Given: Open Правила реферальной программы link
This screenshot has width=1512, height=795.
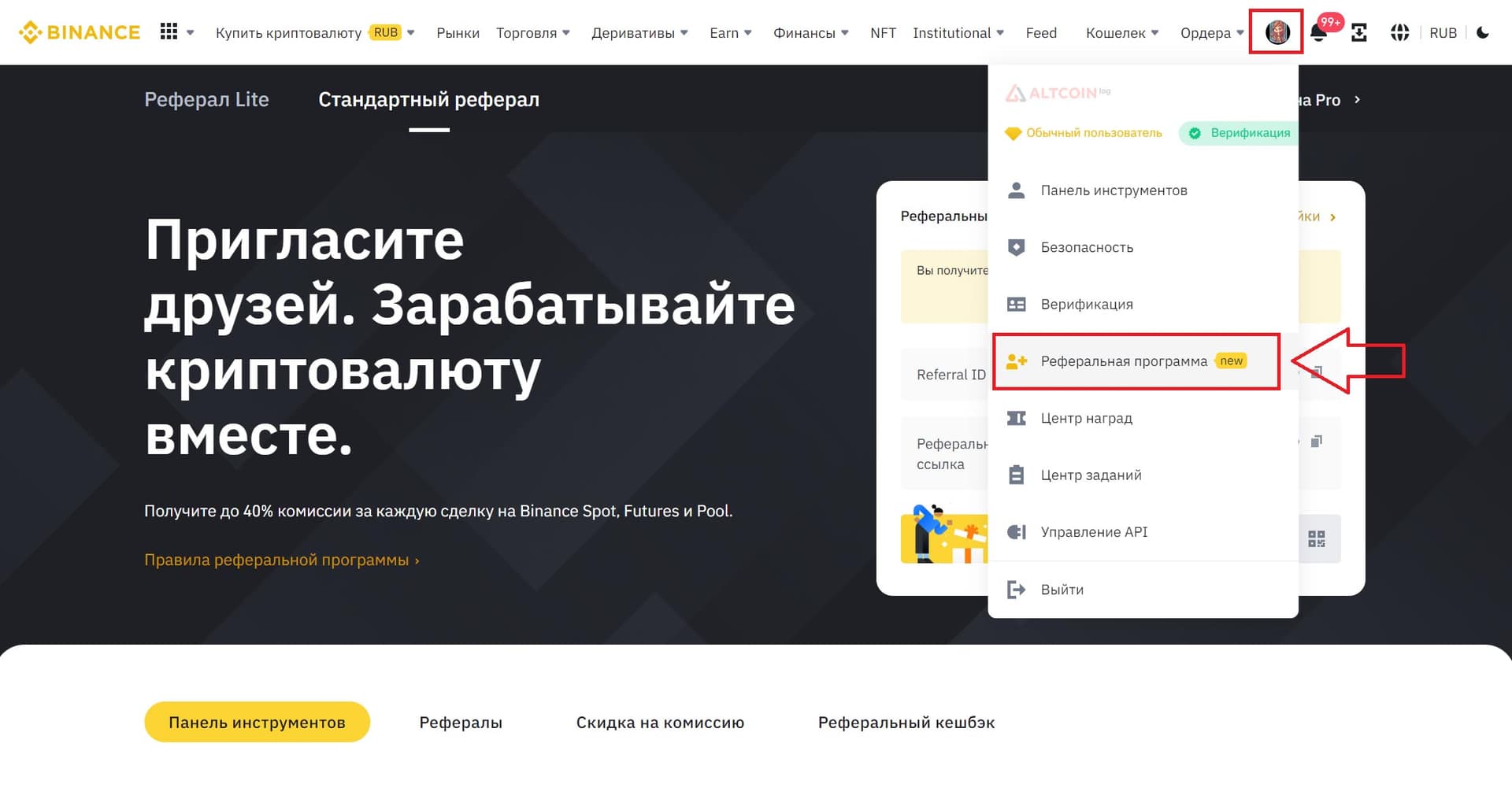Looking at the screenshot, I should (x=282, y=560).
